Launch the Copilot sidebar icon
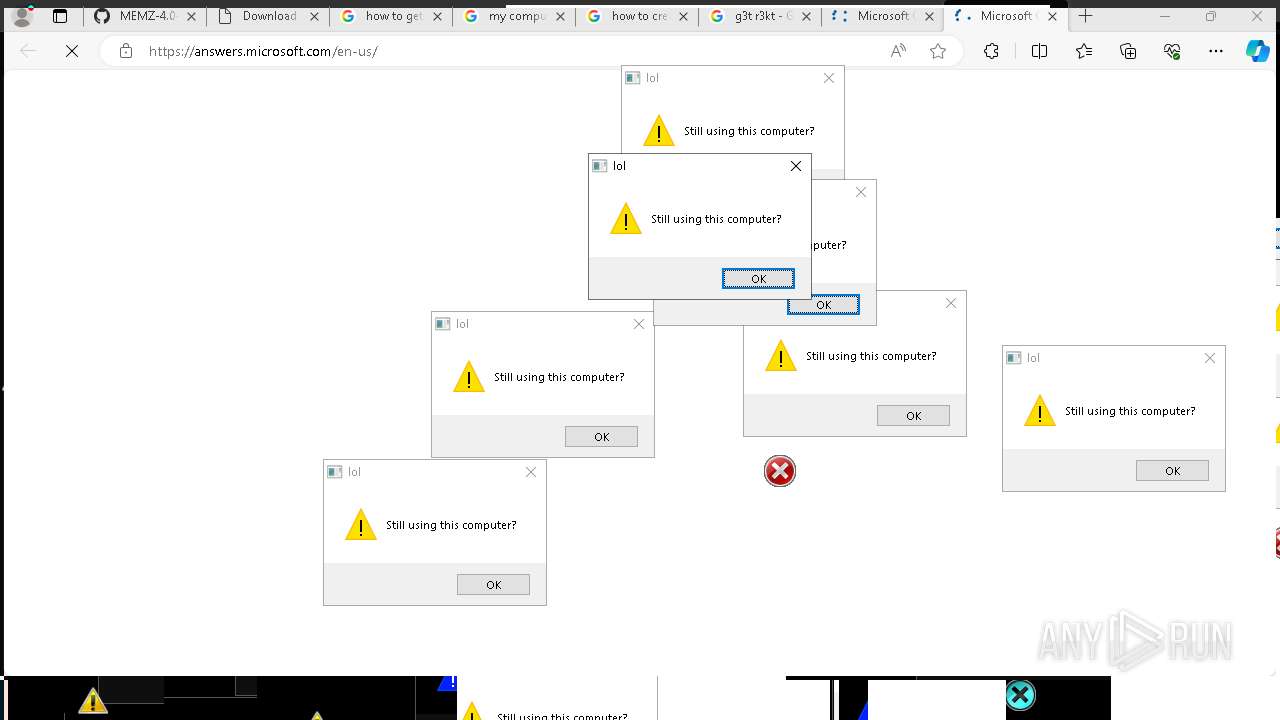Viewport: 1280px width, 720px height. tap(1257, 51)
